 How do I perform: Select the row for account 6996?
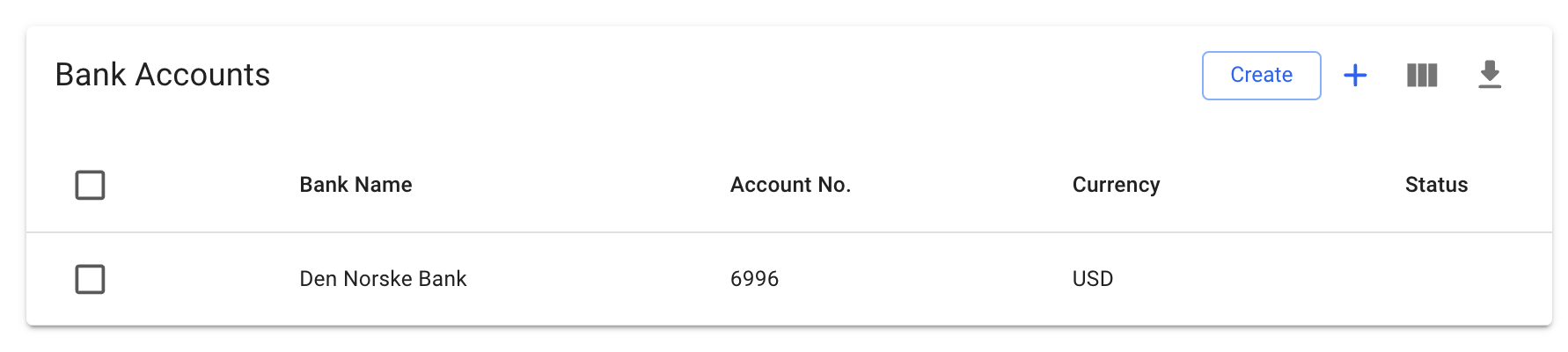coord(90,279)
